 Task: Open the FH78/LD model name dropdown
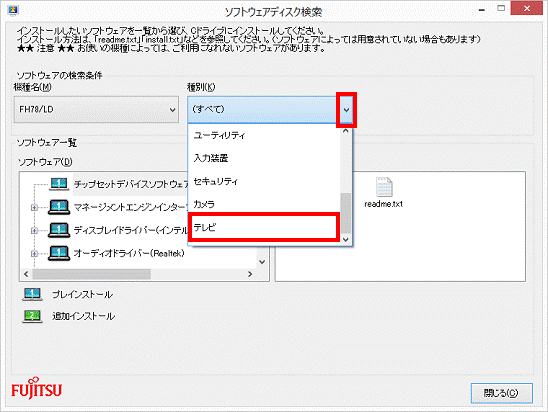point(96,110)
